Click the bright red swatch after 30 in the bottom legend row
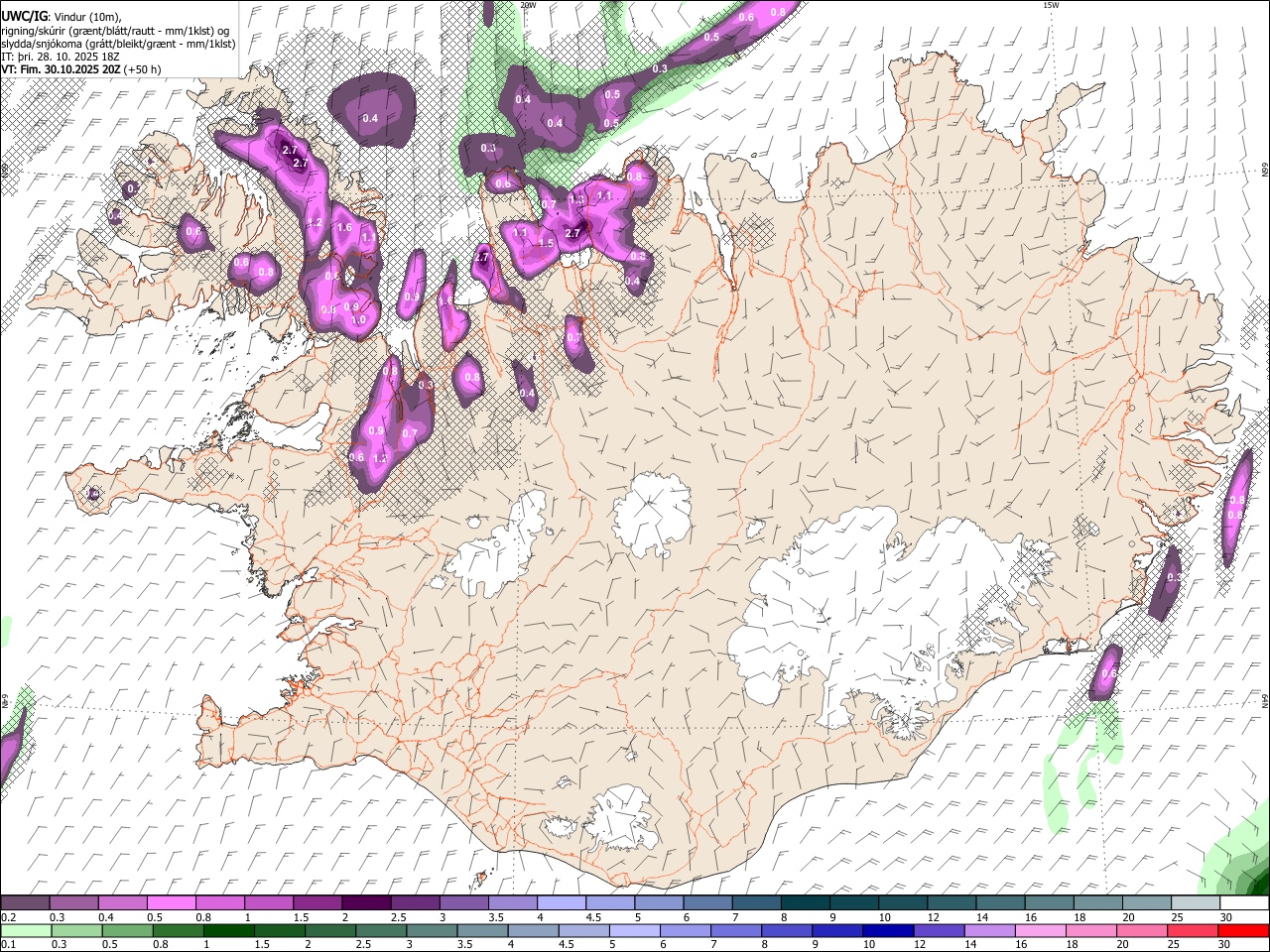The image size is (1270, 952). coord(1244,930)
